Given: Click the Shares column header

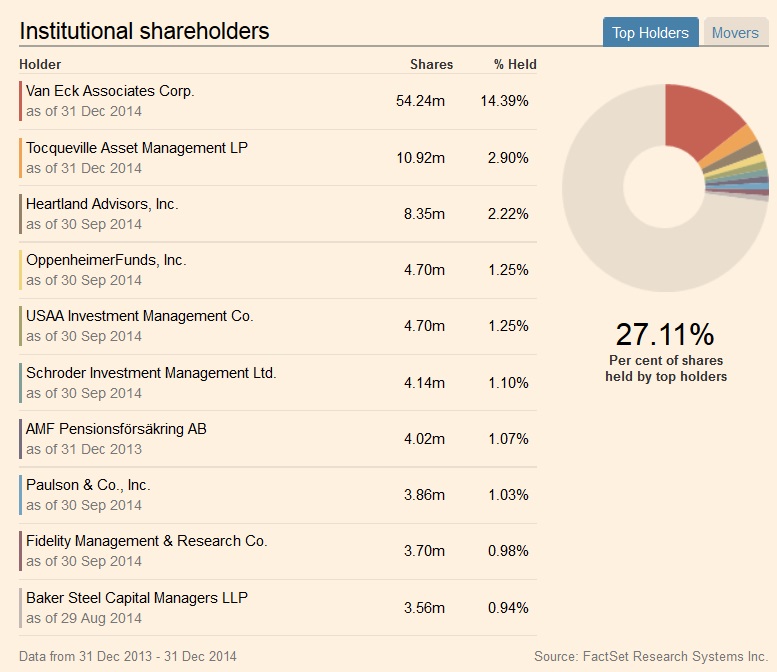Looking at the screenshot, I should coord(431,64).
